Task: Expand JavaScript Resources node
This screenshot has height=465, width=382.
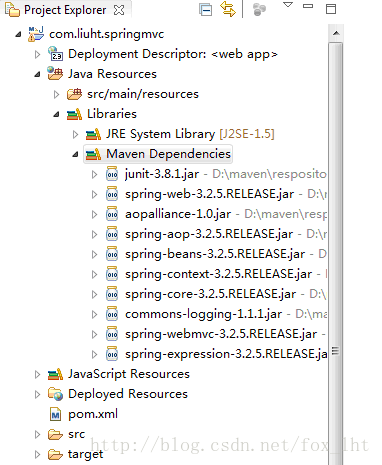Action: point(37,374)
